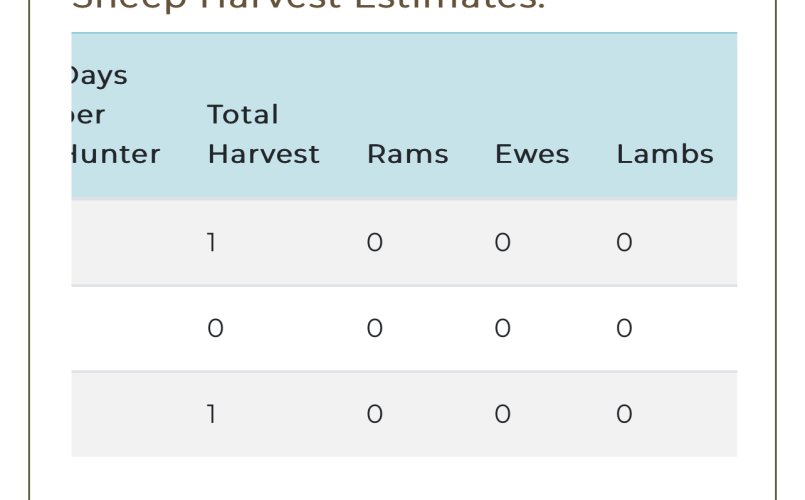The image size is (805, 500).
Task: Select first row Total Harvest value 1
Action: [x=211, y=242]
